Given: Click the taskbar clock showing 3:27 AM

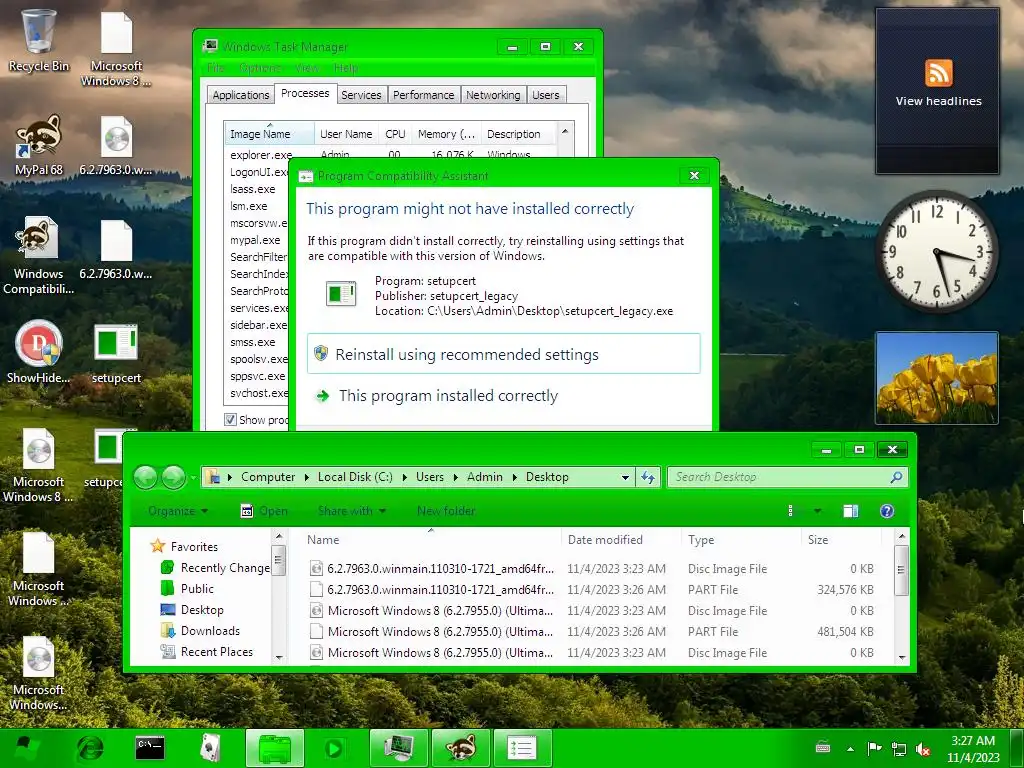Looking at the screenshot, I should tap(973, 748).
